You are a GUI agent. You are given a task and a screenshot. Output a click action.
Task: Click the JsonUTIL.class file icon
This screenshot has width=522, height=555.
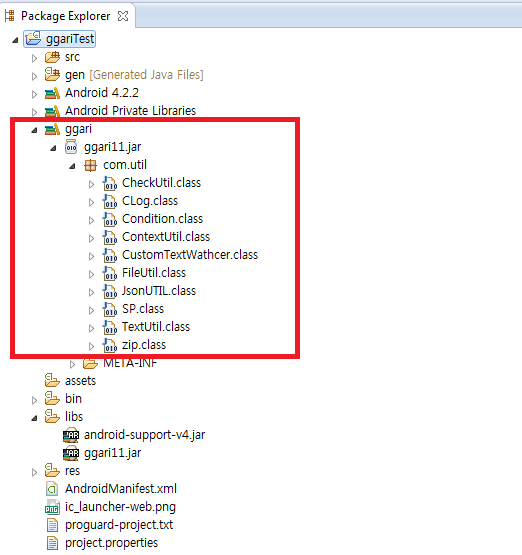110,291
